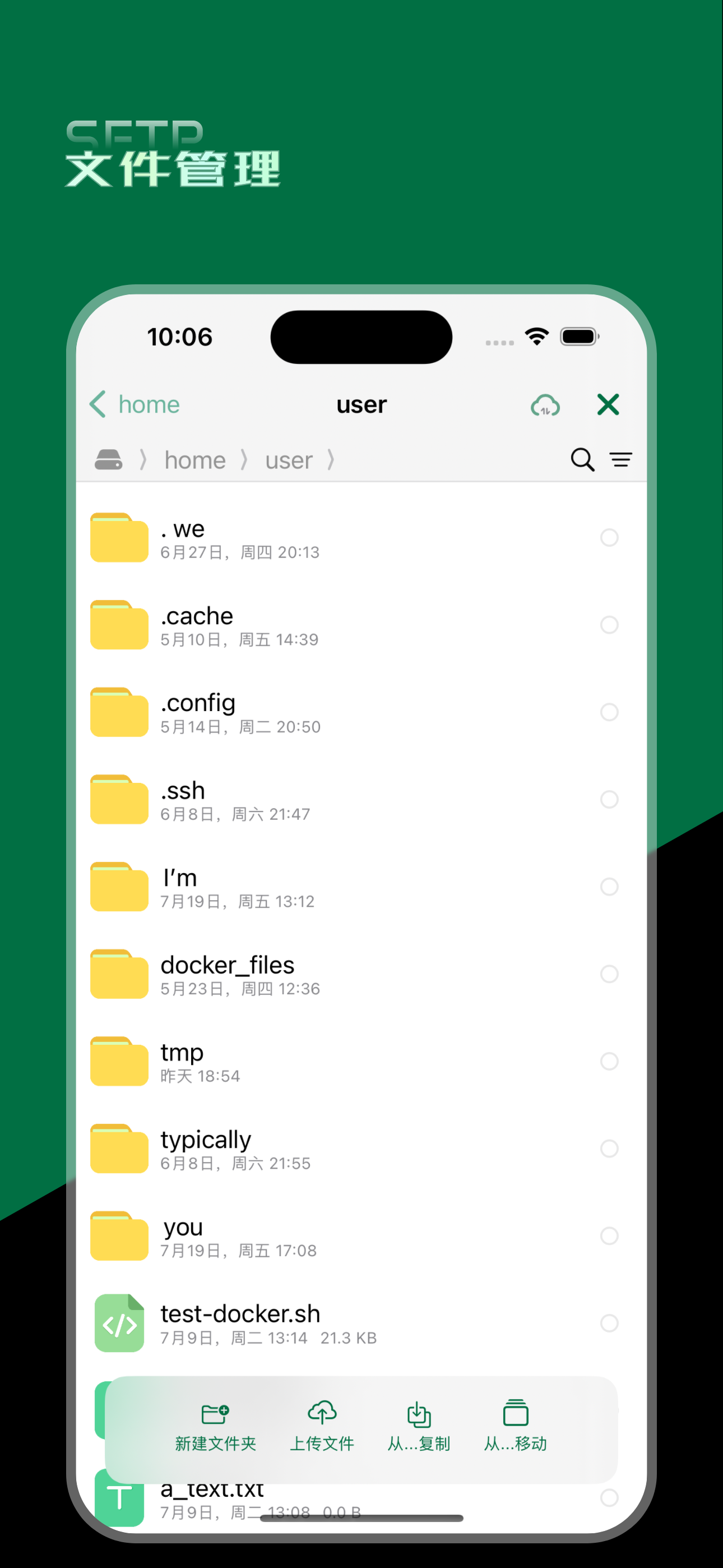
Task: Open the you folder icon
Action: click(119, 1235)
